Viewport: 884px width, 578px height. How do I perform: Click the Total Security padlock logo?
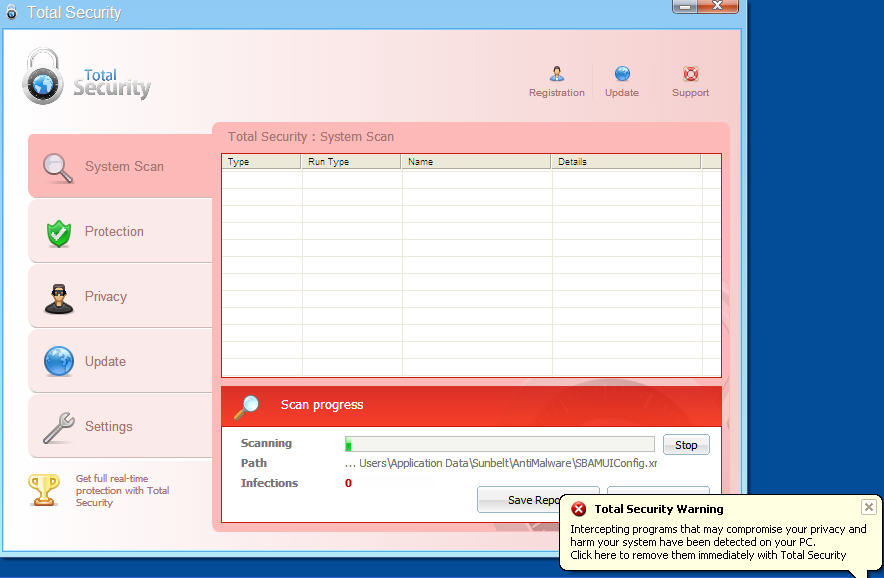click(42, 77)
